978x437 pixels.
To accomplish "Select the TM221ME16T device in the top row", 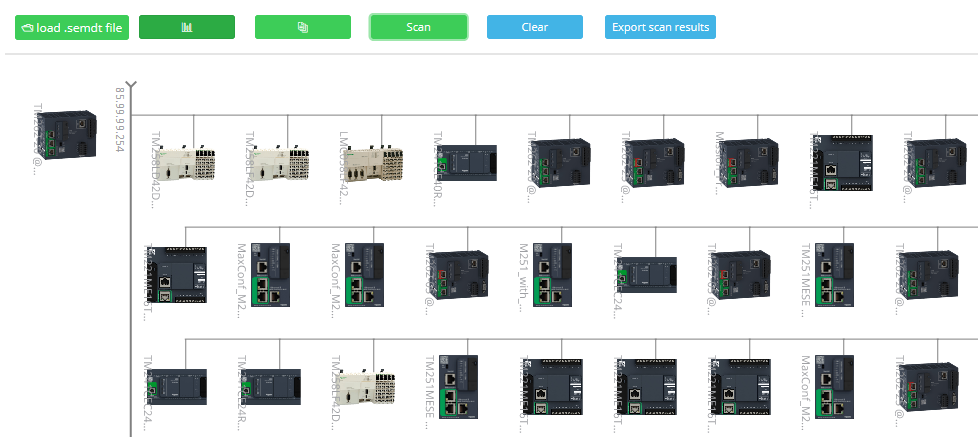I will click(x=842, y=163).
